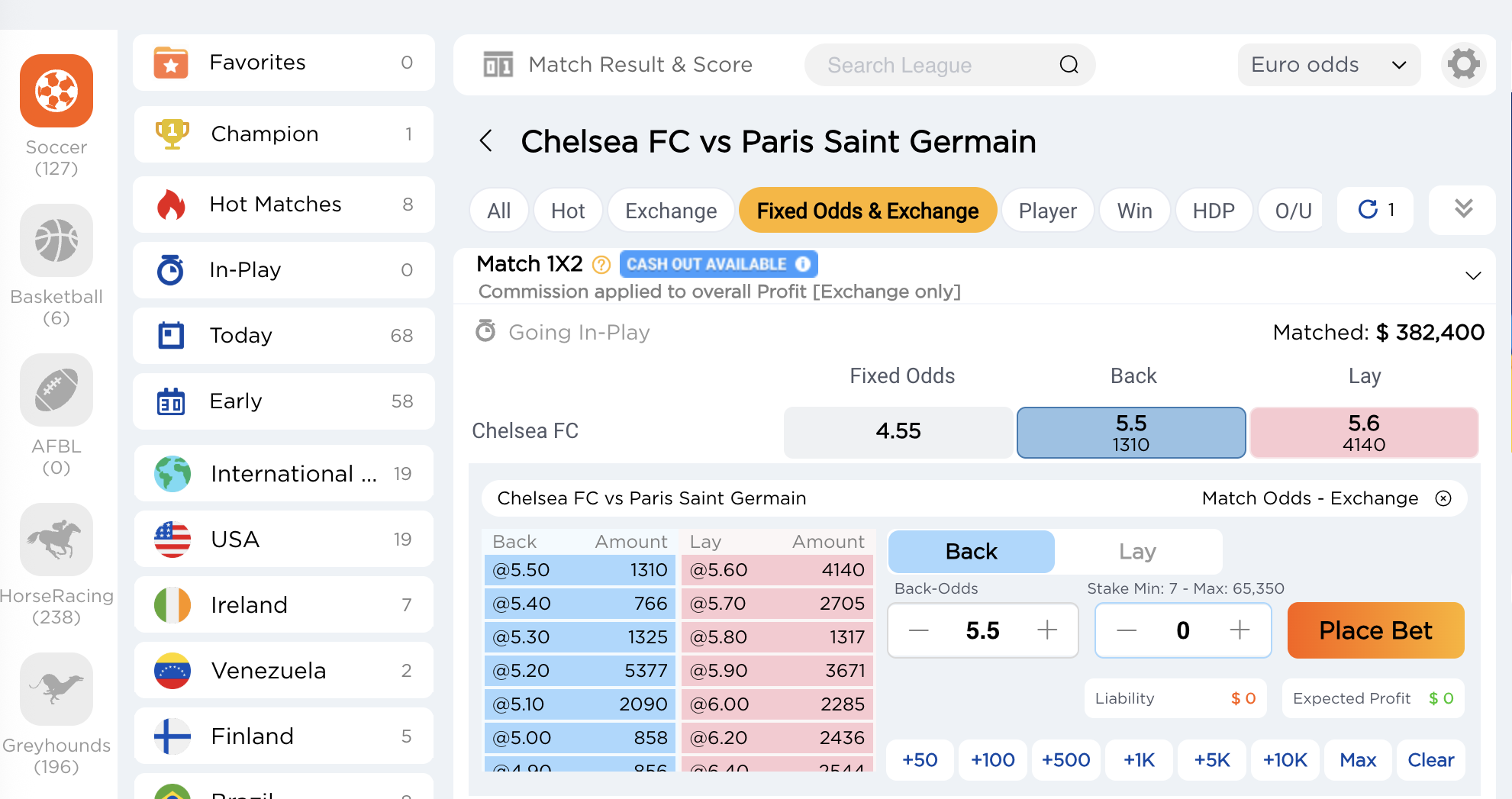Open the Hot Matches menu item
1512x799 pixels.
[x=284, y=205]
